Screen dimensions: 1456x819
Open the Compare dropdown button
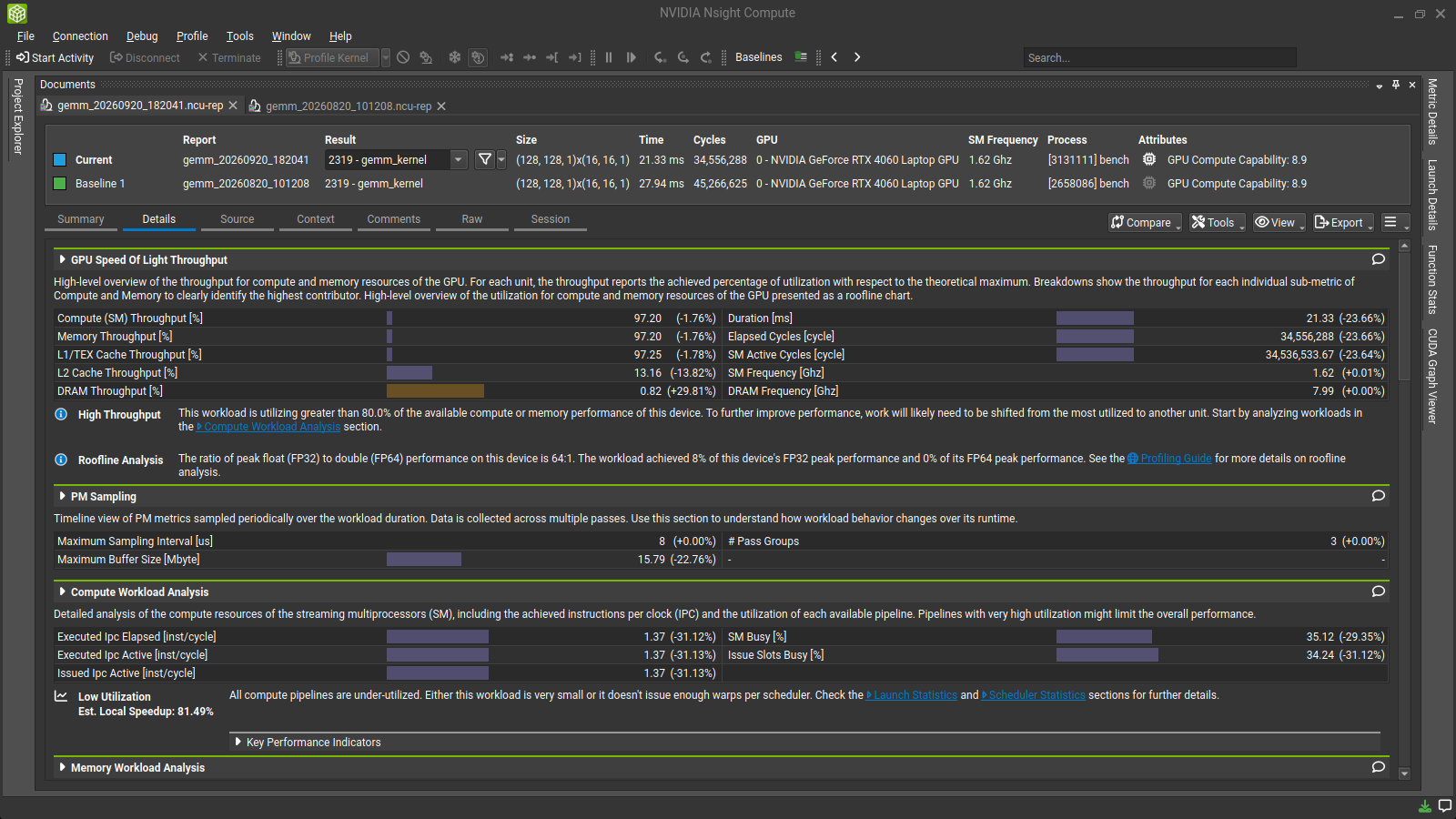click(x=1145, y=222)
